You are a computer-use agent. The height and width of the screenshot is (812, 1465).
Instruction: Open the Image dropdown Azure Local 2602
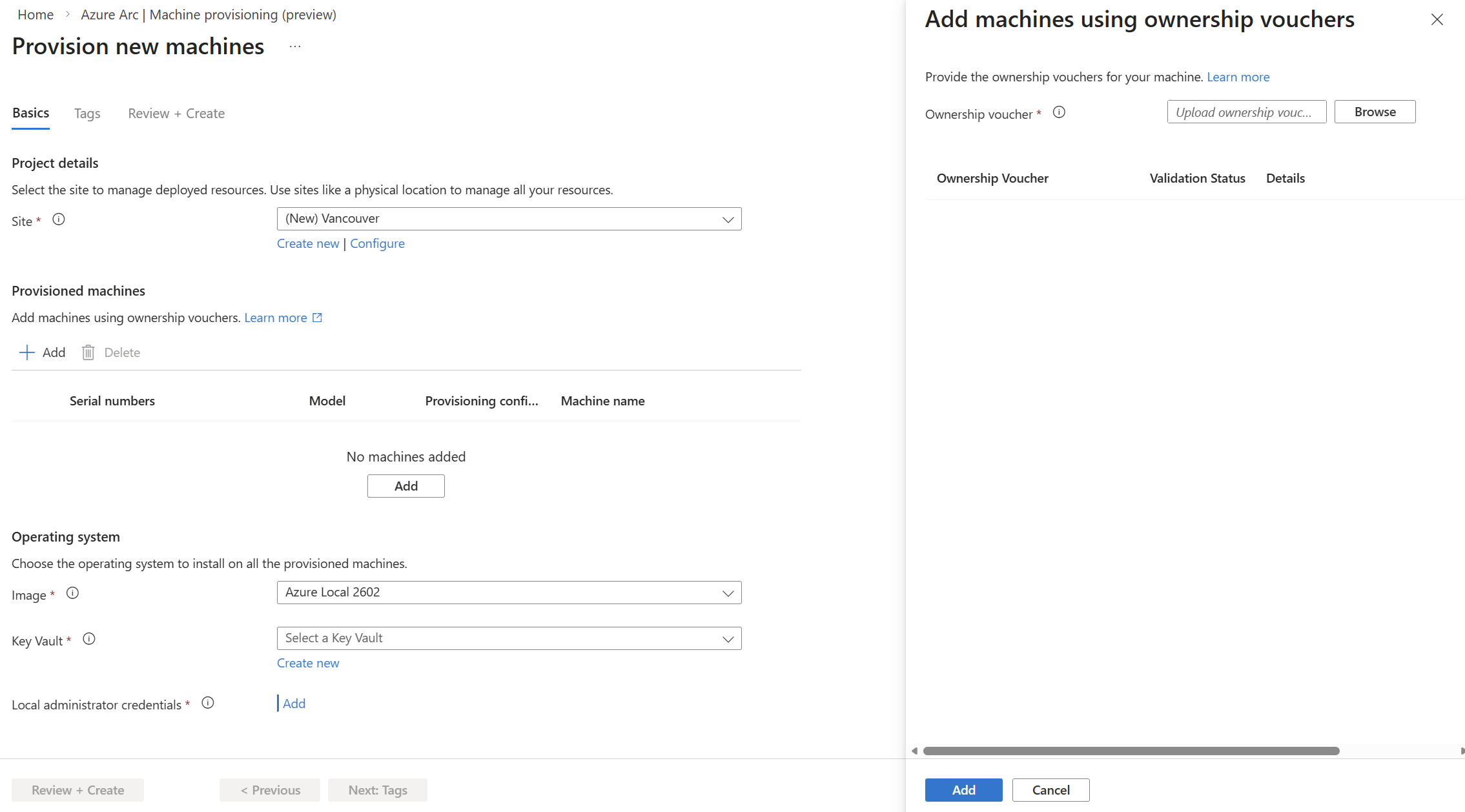(509, 593)
